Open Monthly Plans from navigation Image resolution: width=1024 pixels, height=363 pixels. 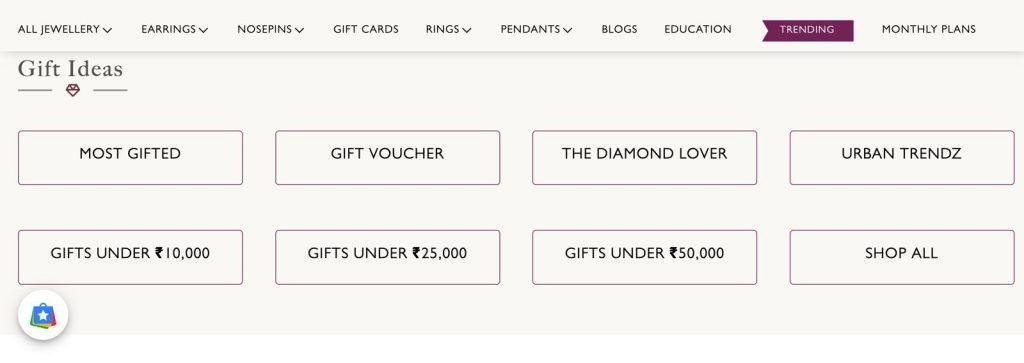[x=929, y=29]
